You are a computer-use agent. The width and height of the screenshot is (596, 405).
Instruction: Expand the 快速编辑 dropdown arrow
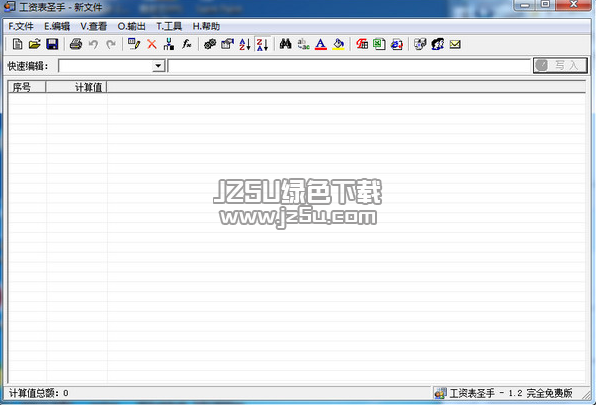click(158, 66)
